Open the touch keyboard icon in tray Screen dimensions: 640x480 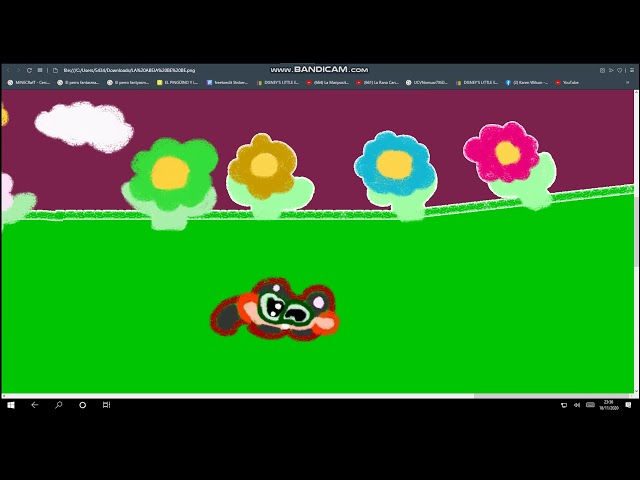coord(591,405)
